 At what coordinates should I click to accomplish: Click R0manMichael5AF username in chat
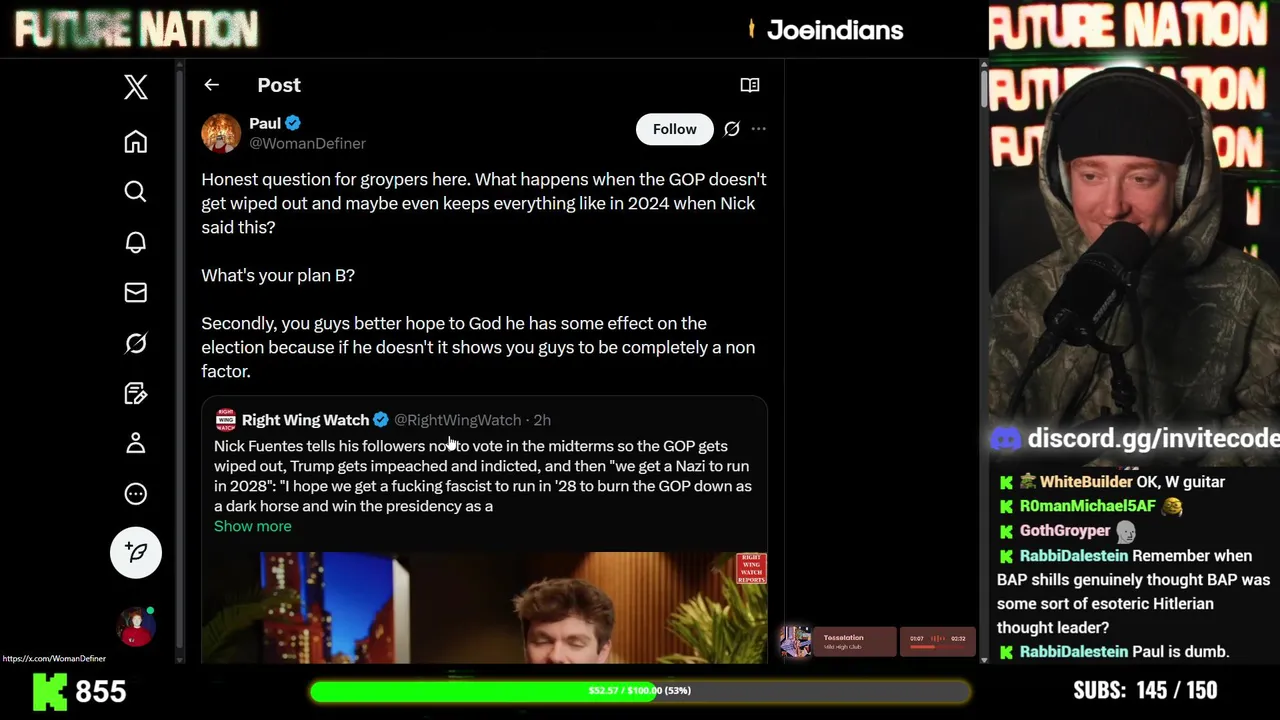click(1088, 506)
